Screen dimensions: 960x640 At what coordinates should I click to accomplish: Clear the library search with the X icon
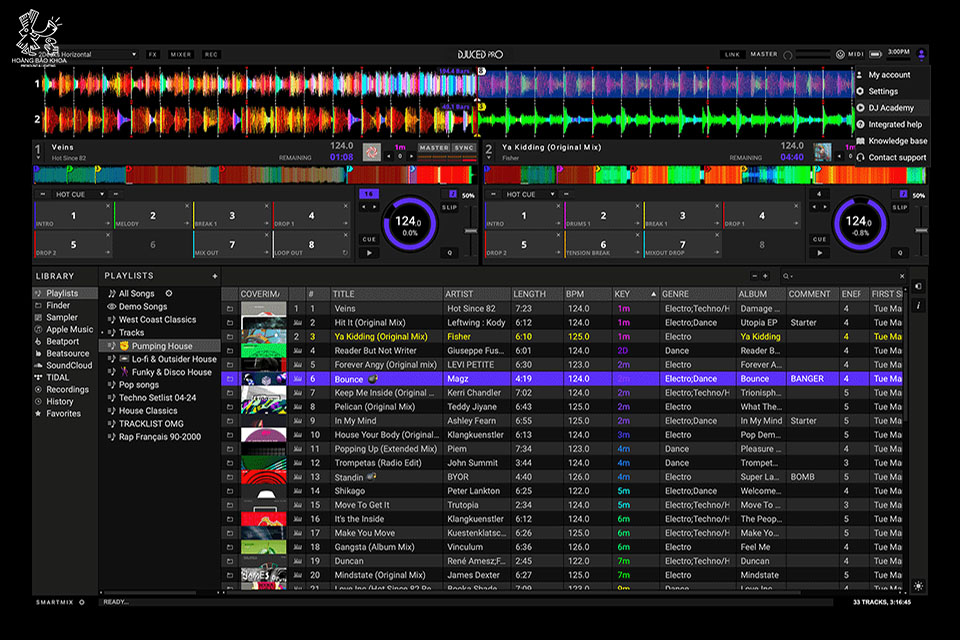tap(902, 276)
